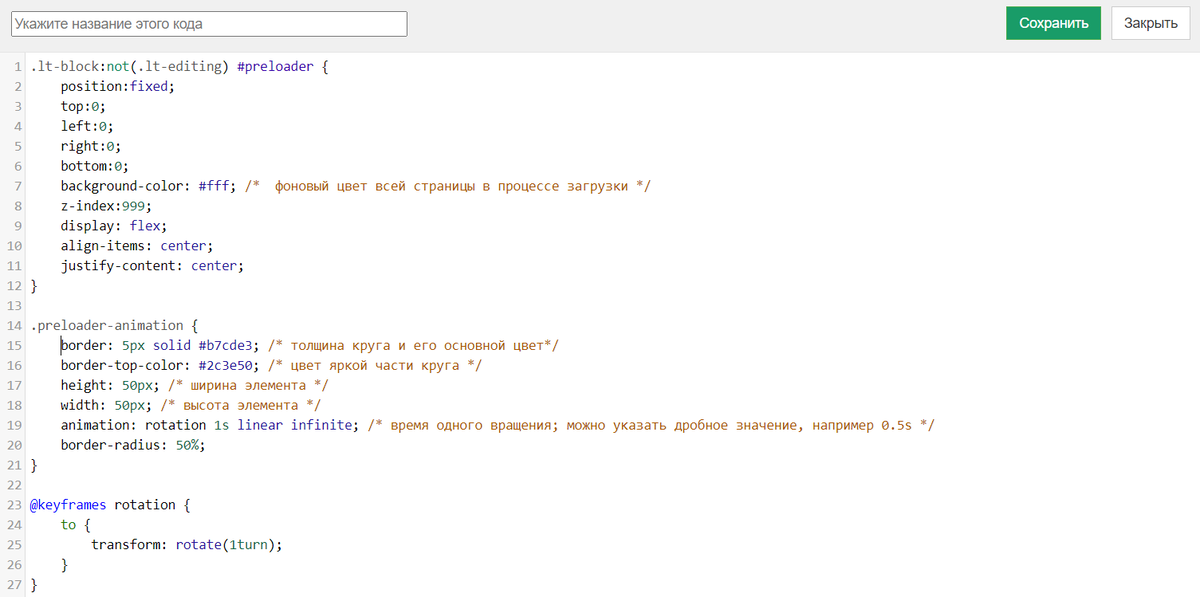Click the comment 'фоновый цвет всей страницы'
1200x597 pixels.
pos(375,186)
